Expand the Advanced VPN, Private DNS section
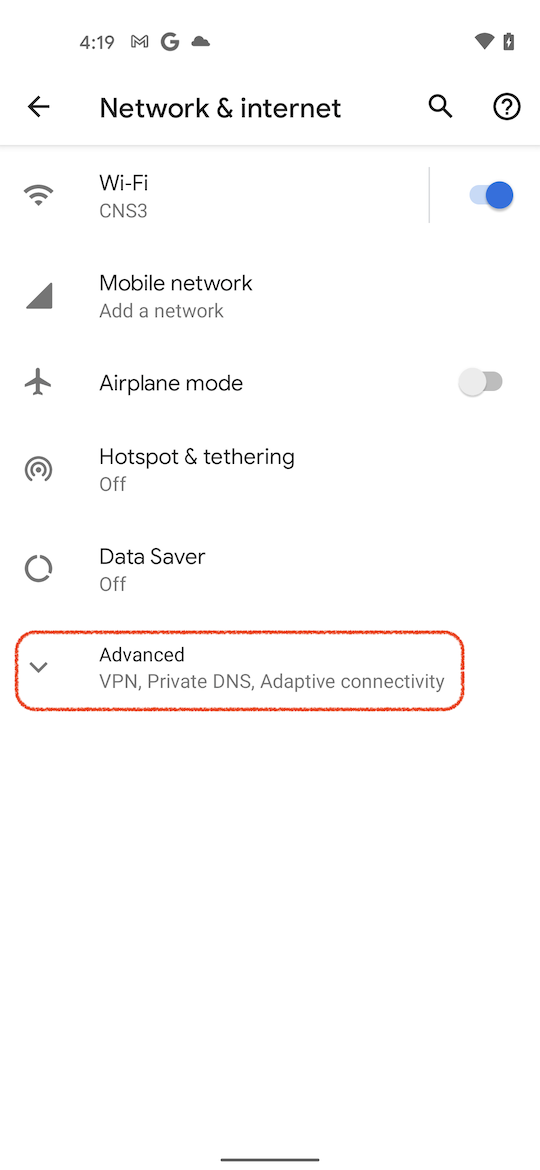Screen dimensions: 540x1170 240,669
